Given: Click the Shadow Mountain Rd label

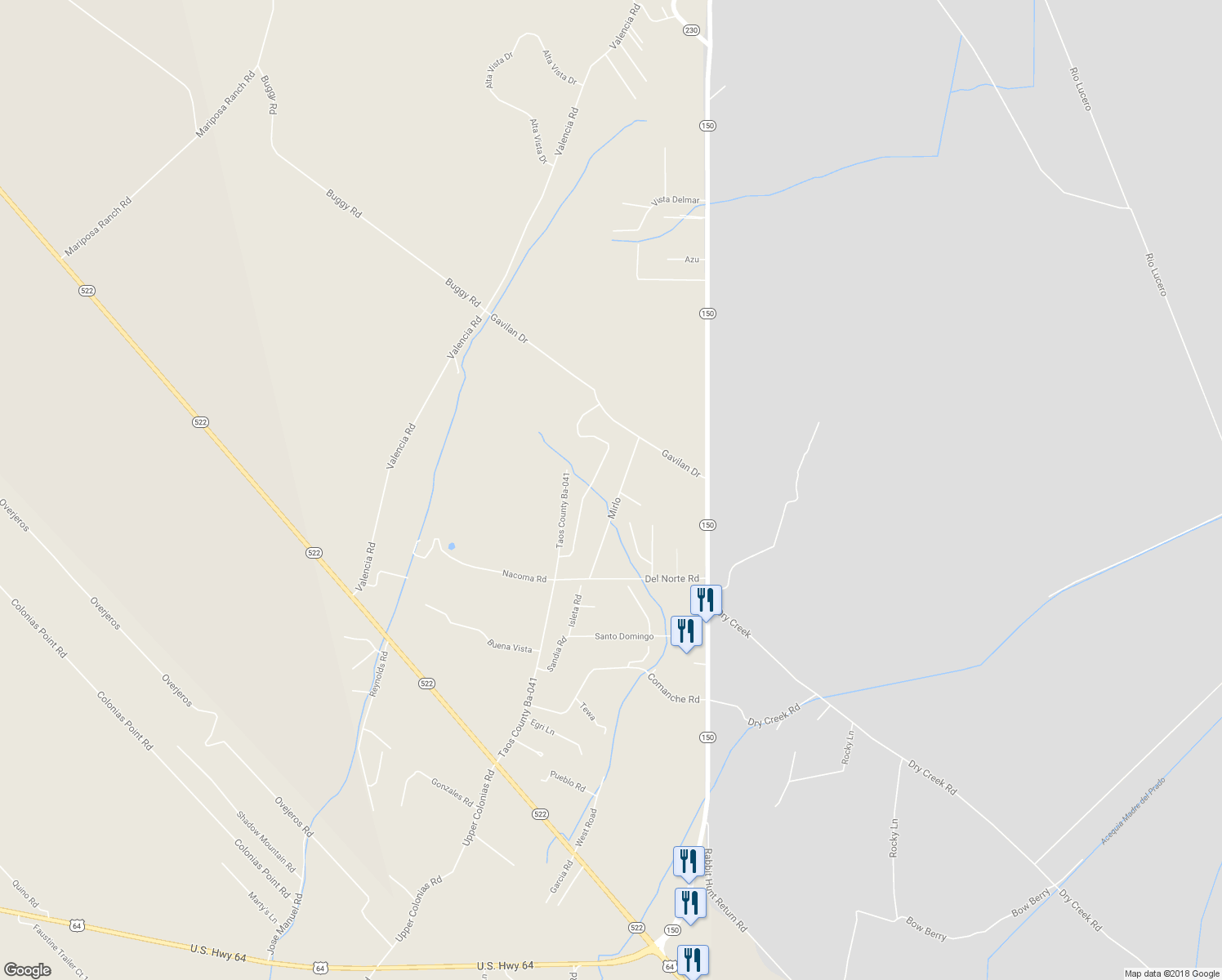Looking at the screenshot, I should 265,841.
